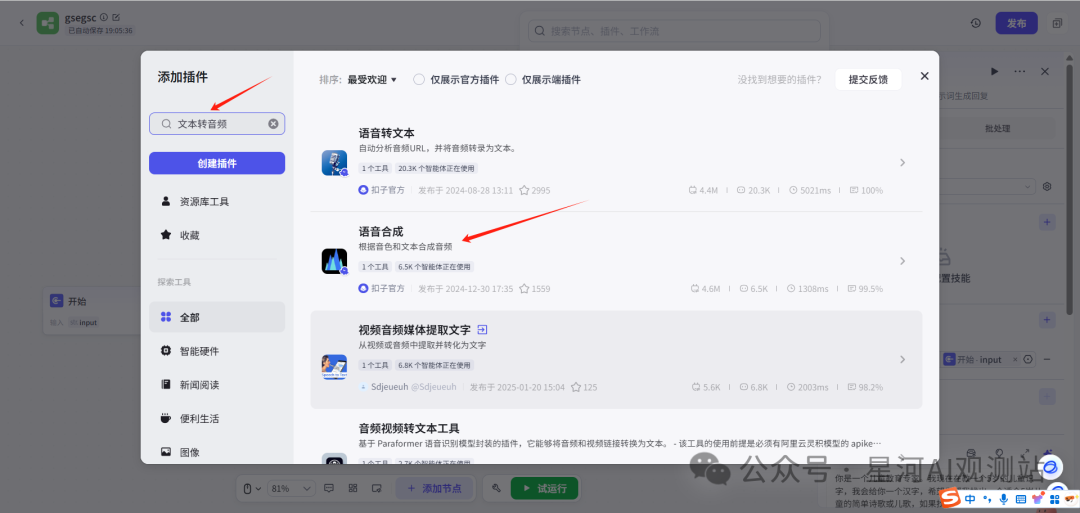
Task: Close the node settings side panel
Action: click(x=1045, y=72)
